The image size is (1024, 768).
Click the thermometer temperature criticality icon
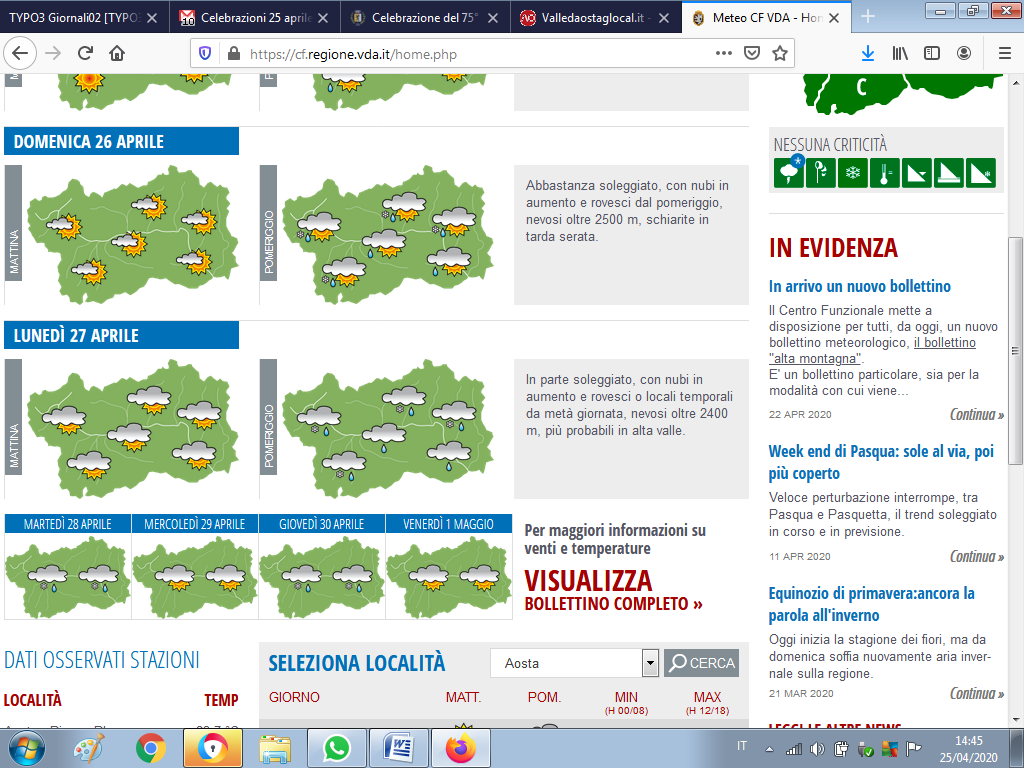pyautogui.click(x=885, y=173)
